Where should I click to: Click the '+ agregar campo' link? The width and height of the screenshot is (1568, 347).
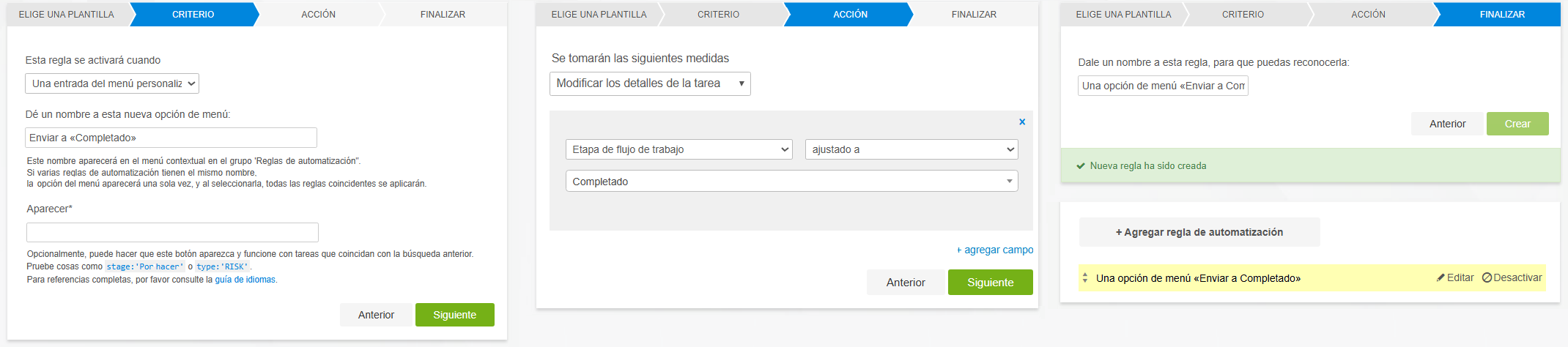(995, 250)
